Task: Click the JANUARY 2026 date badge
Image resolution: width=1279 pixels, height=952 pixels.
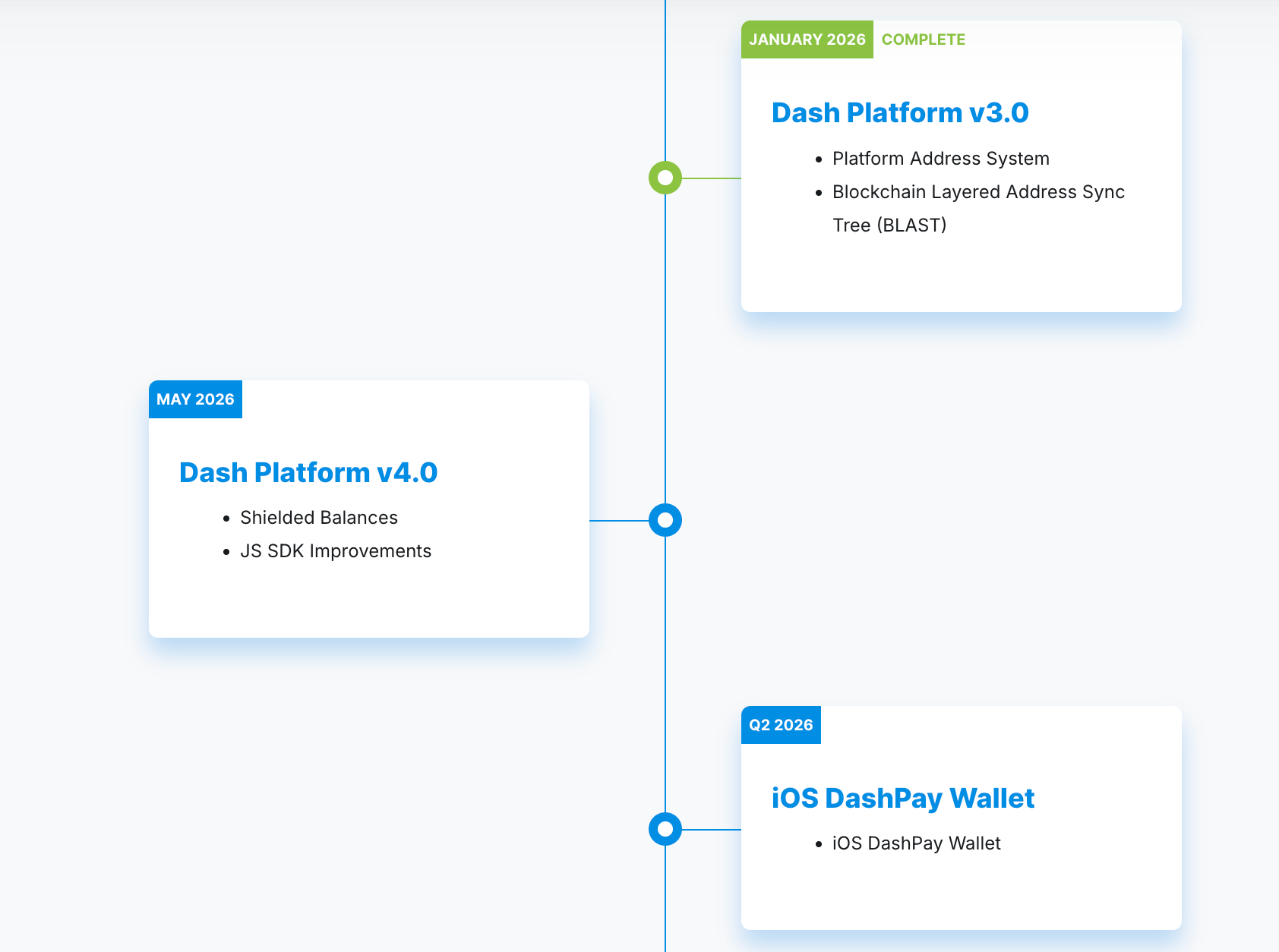Action: pyautogui.click(x=807, y=39)
